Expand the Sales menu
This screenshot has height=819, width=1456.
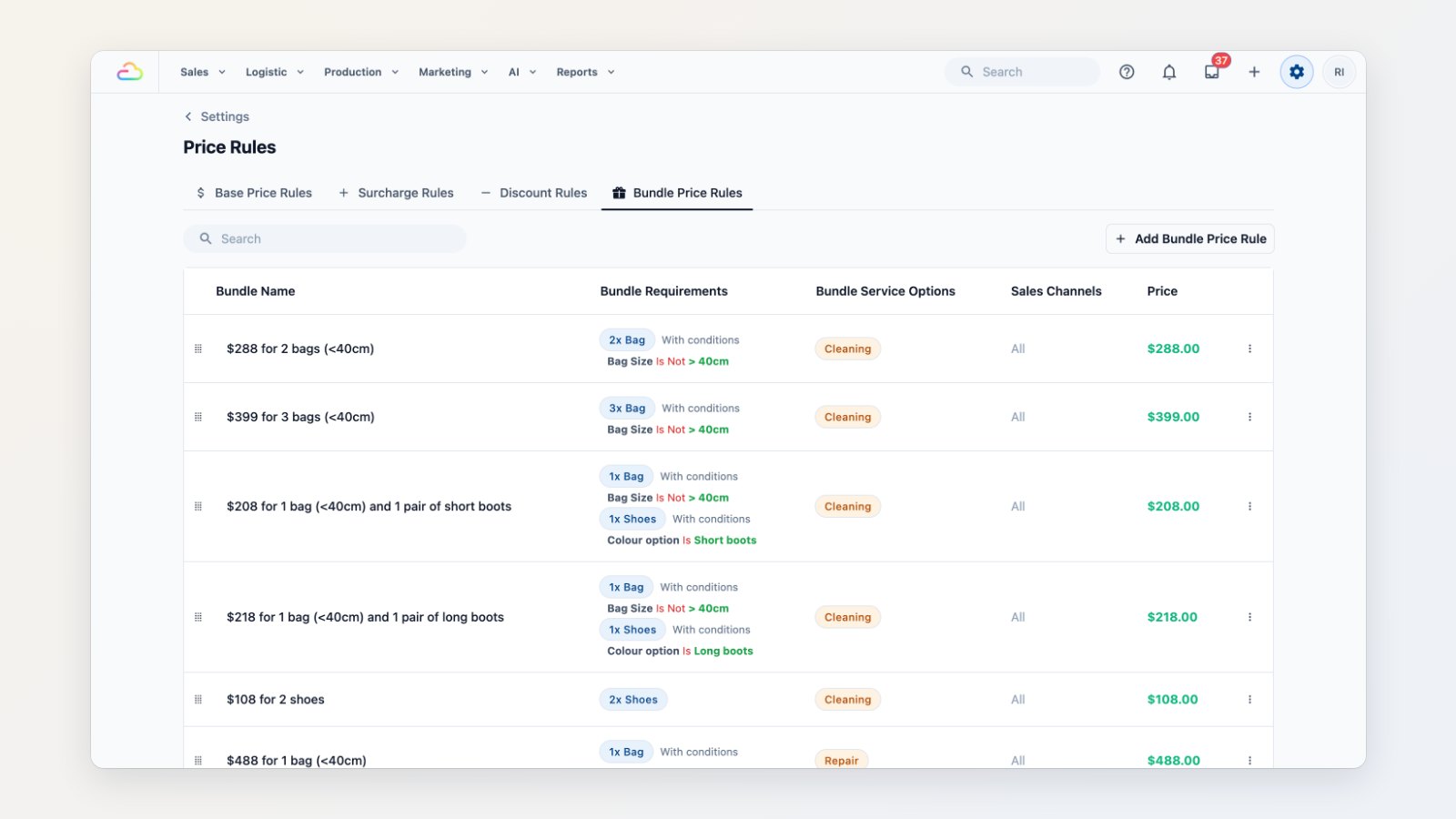click(202, 72)
